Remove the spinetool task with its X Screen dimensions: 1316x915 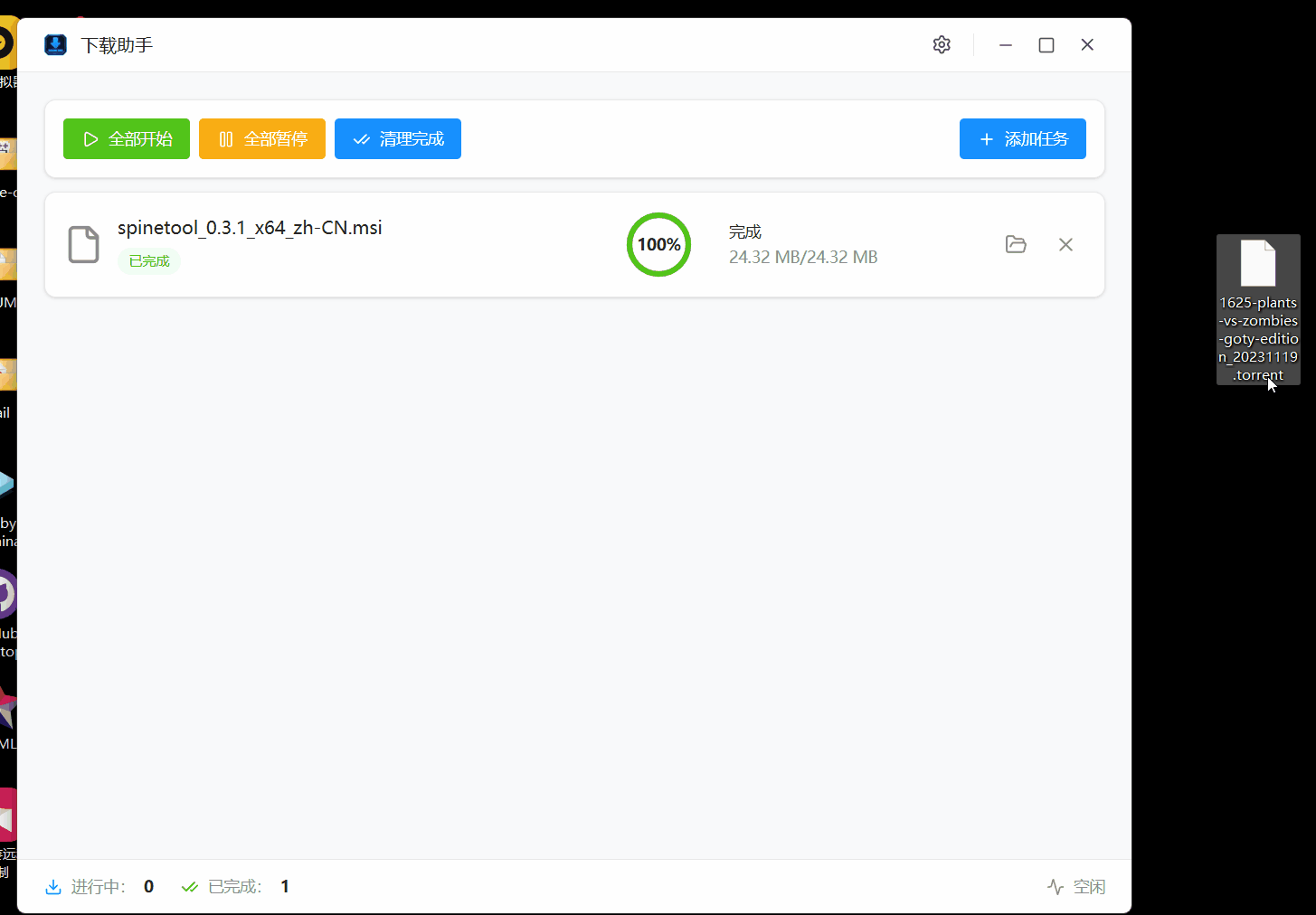tap(1065, 244)
